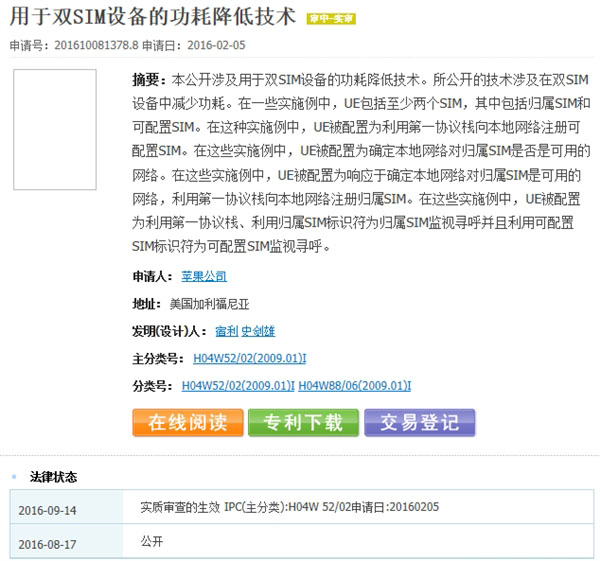Click the 公开 status entry

[152, 541]
